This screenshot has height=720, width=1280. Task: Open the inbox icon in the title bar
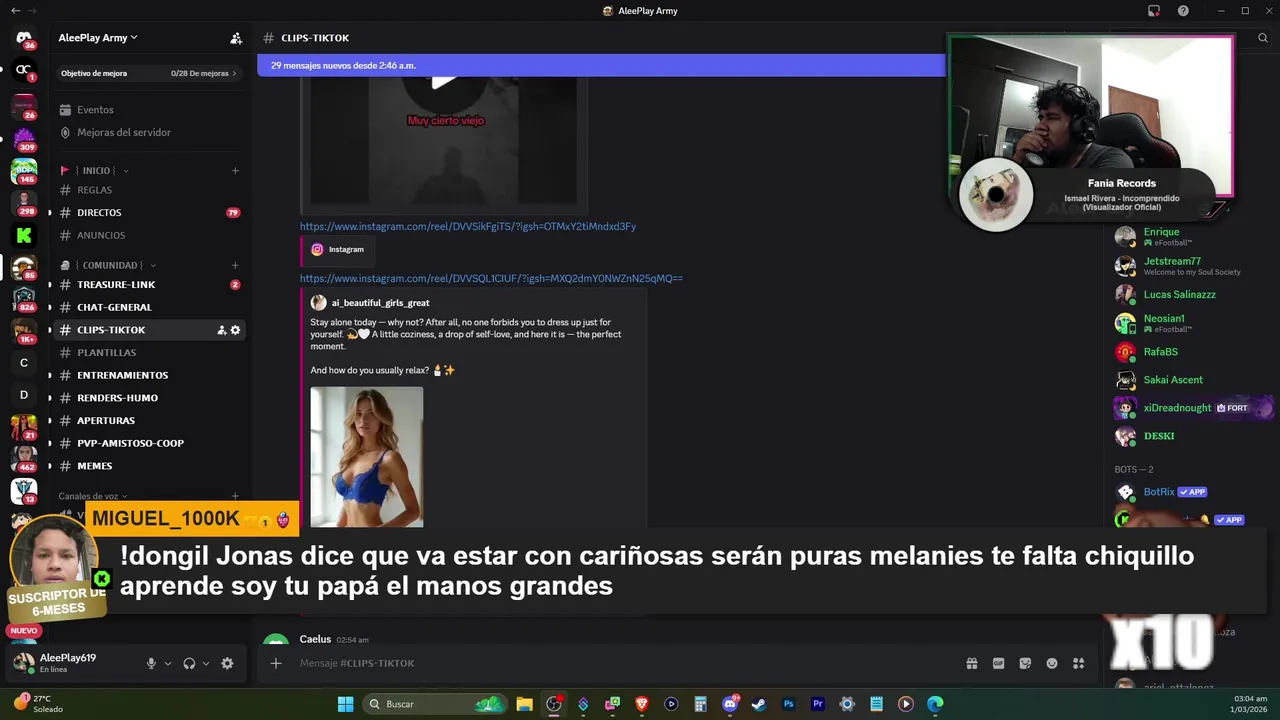(x=1154, y=11)
